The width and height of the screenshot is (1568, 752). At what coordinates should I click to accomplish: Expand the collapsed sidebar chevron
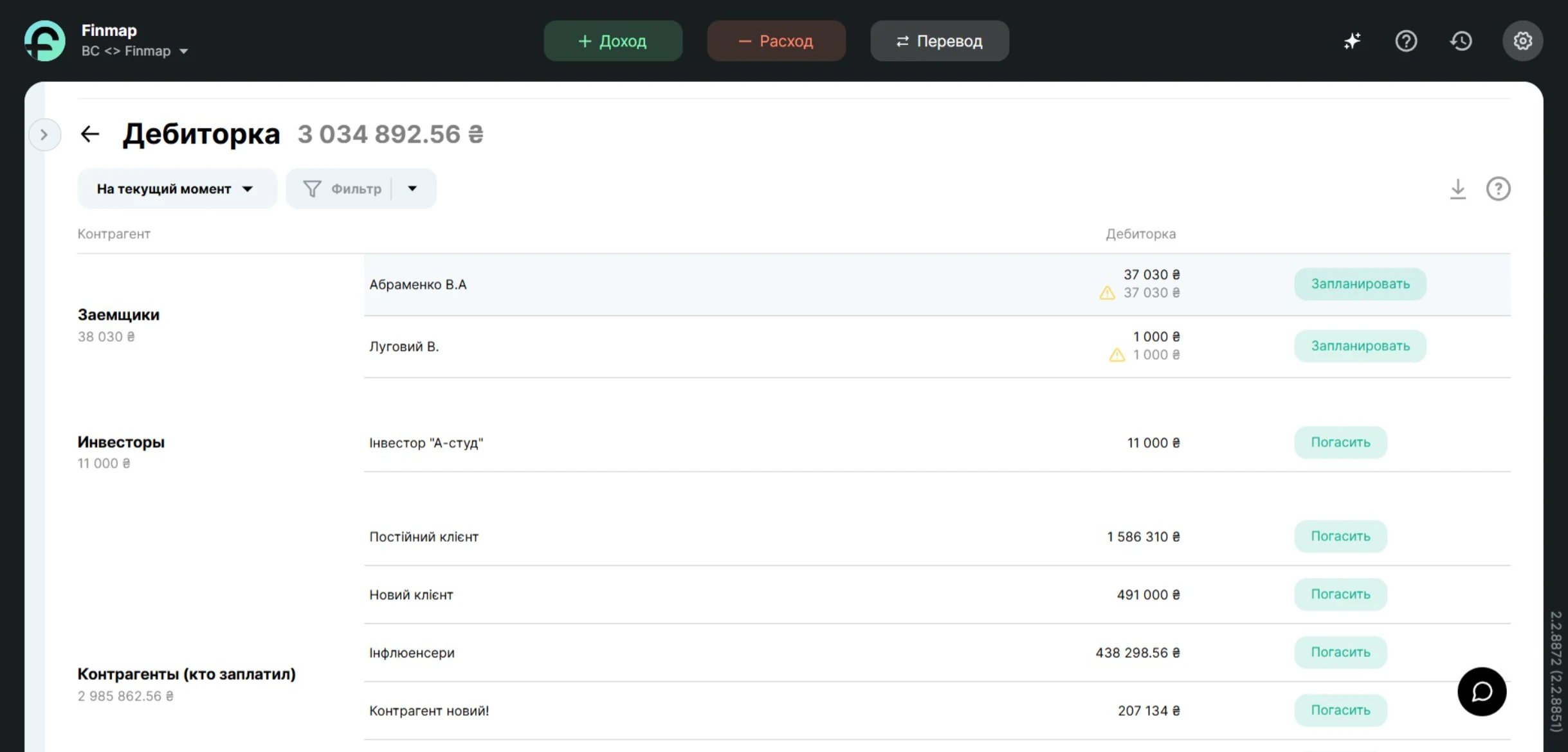(x=44, y=134)
